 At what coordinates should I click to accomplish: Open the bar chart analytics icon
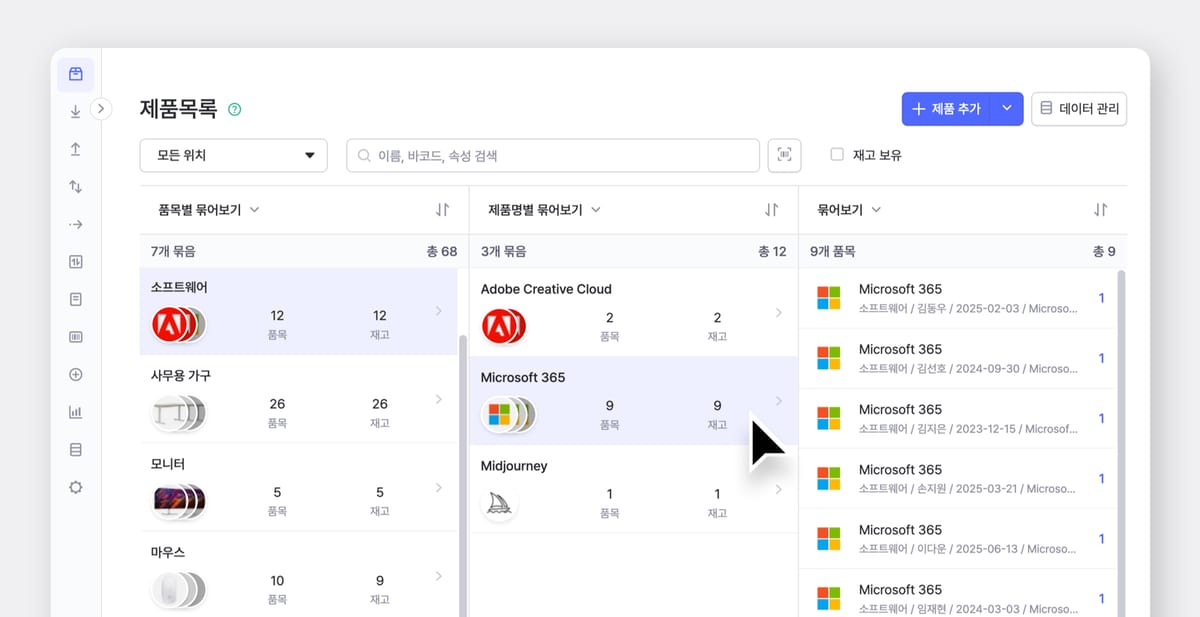(x=75, y=411)
